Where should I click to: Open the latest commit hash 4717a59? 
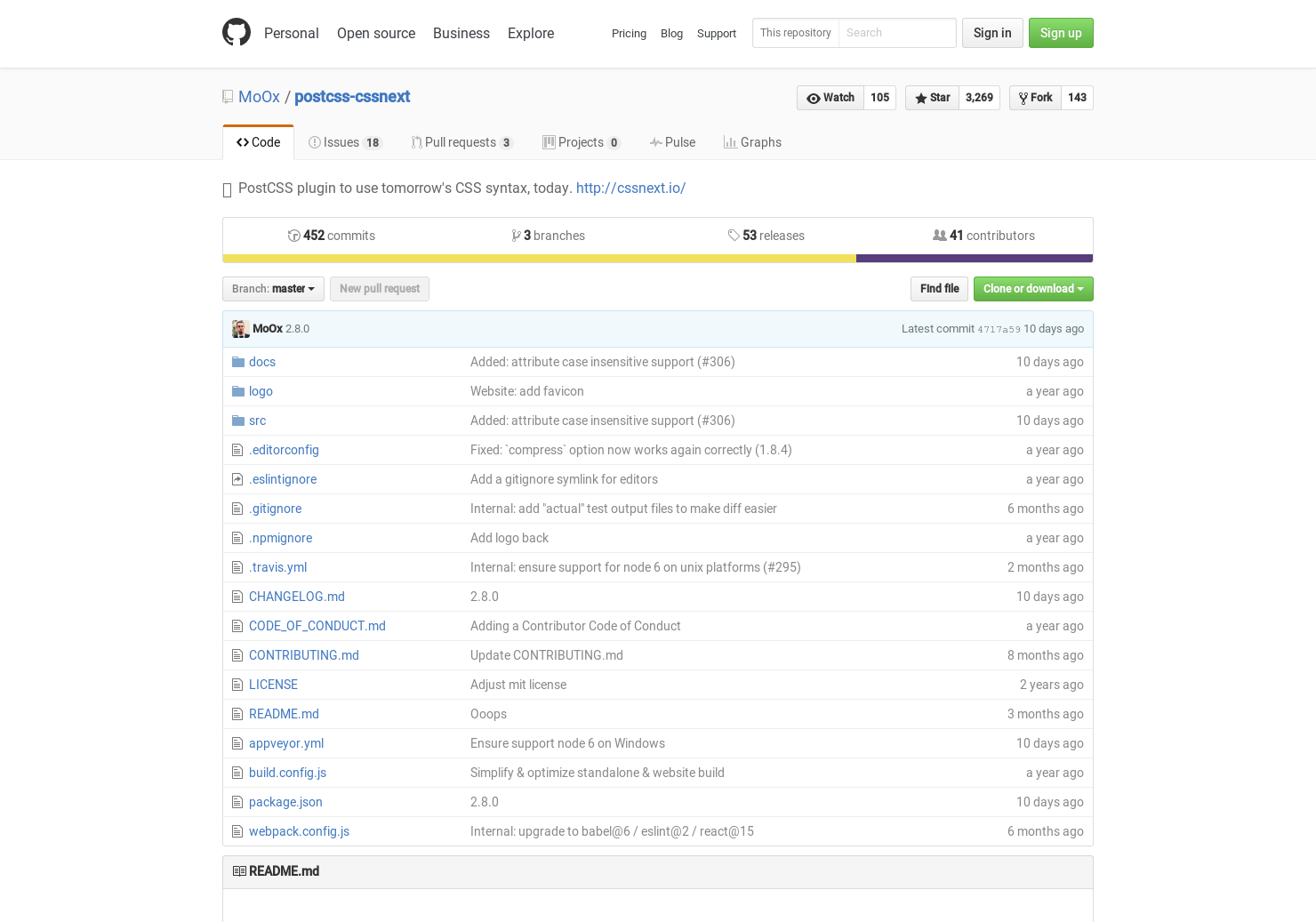(x=999, y=330)
